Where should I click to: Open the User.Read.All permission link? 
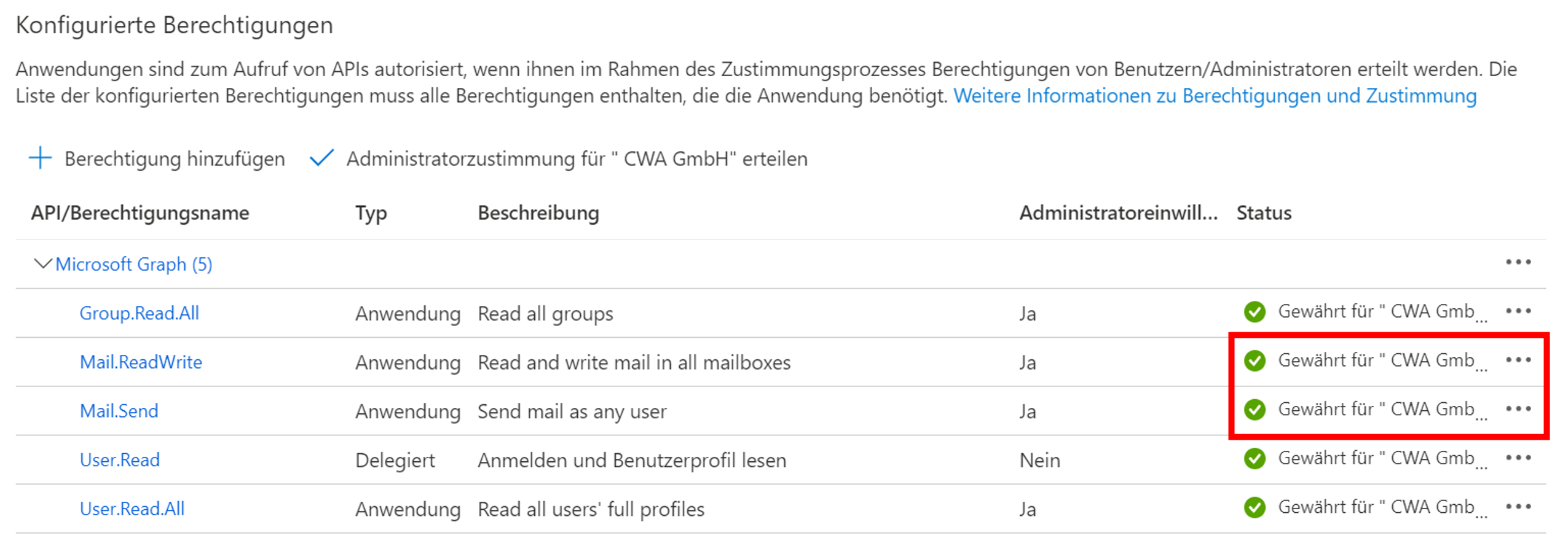(x=132, y=509)
